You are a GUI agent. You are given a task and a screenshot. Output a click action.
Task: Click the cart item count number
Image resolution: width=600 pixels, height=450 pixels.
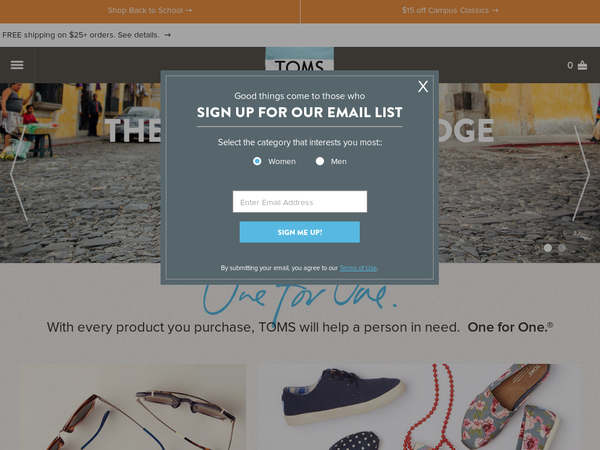pos(570,65)
